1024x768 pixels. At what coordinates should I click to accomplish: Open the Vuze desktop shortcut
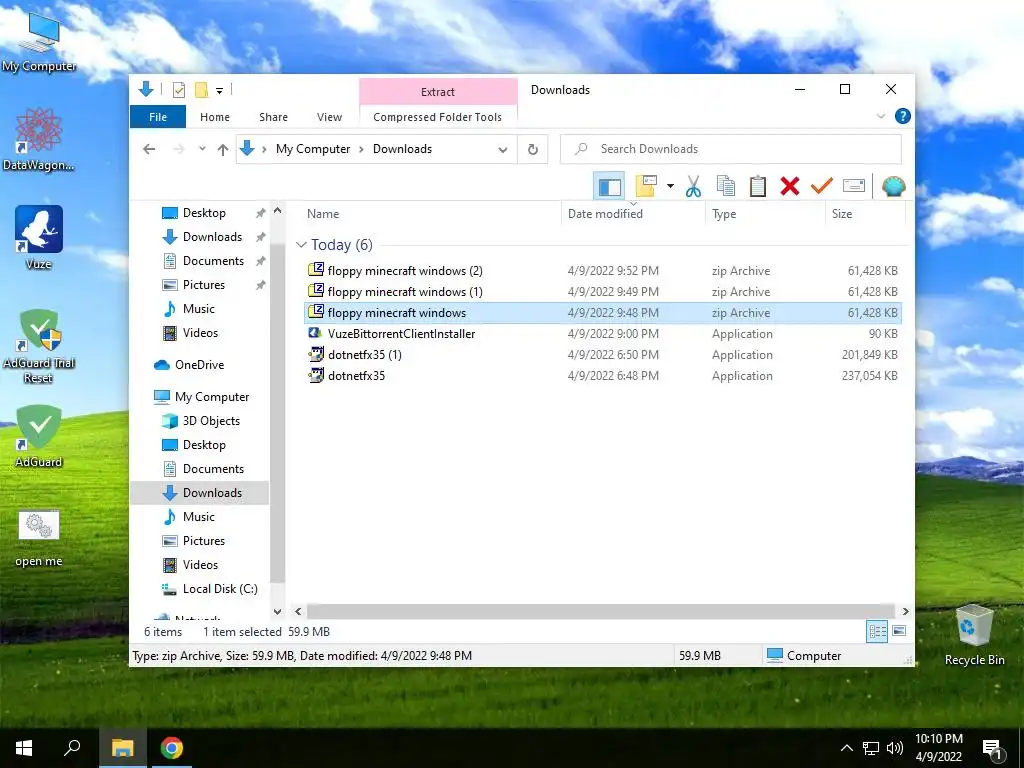tap(39, 238)
